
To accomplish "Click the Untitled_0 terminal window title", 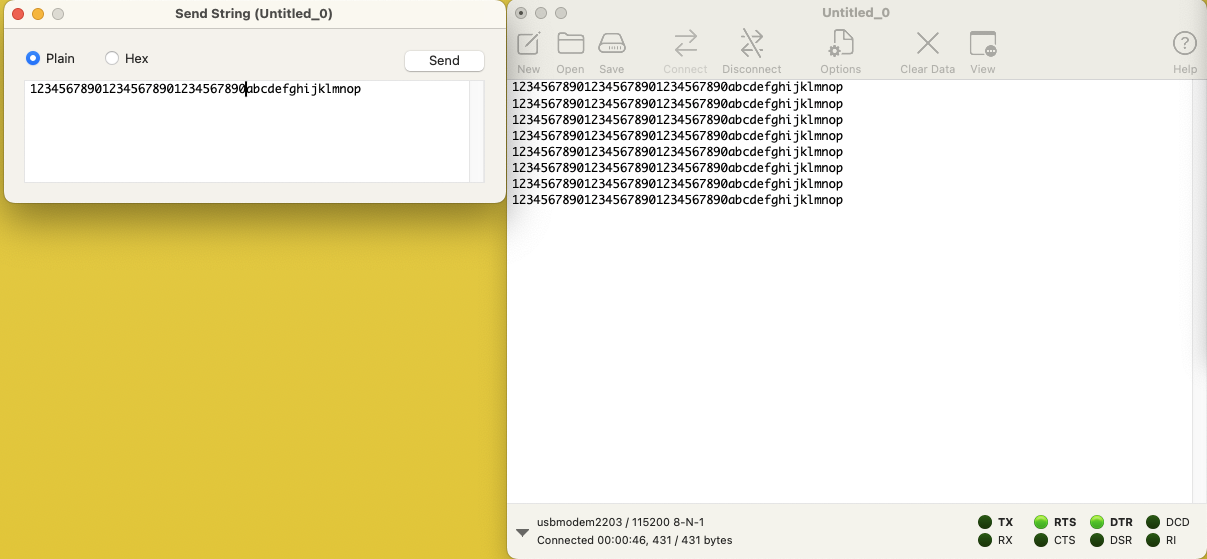I will click(x=855, y=13).
